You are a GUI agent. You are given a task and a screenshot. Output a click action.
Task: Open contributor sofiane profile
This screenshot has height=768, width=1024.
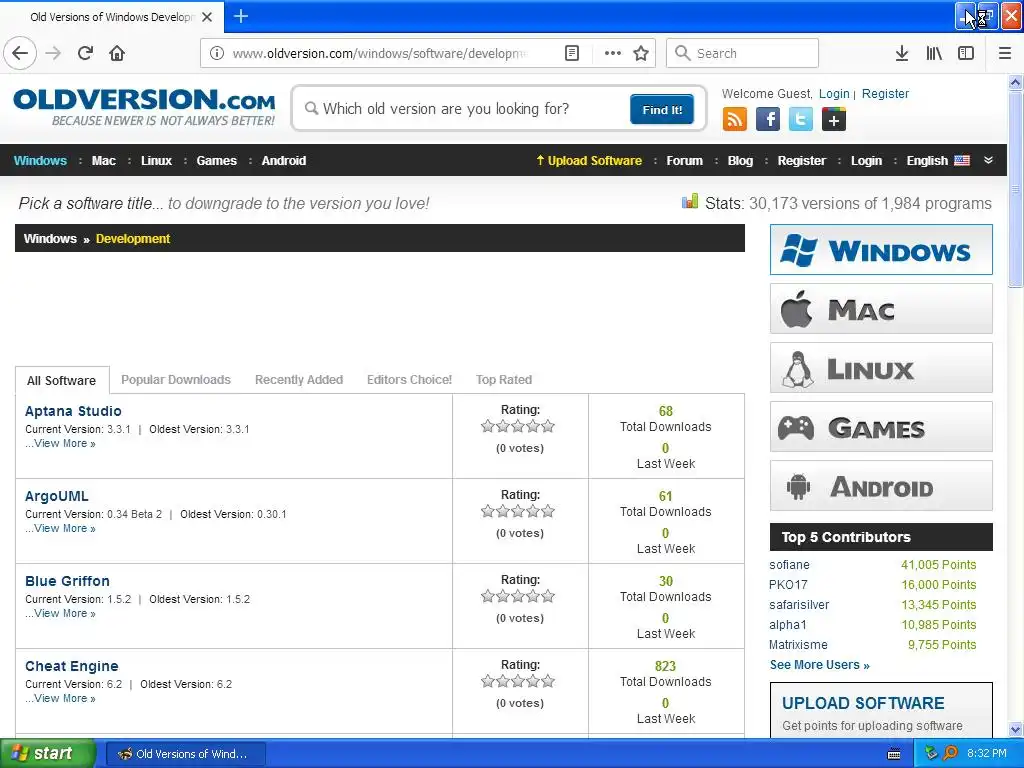tap(789, 565)
